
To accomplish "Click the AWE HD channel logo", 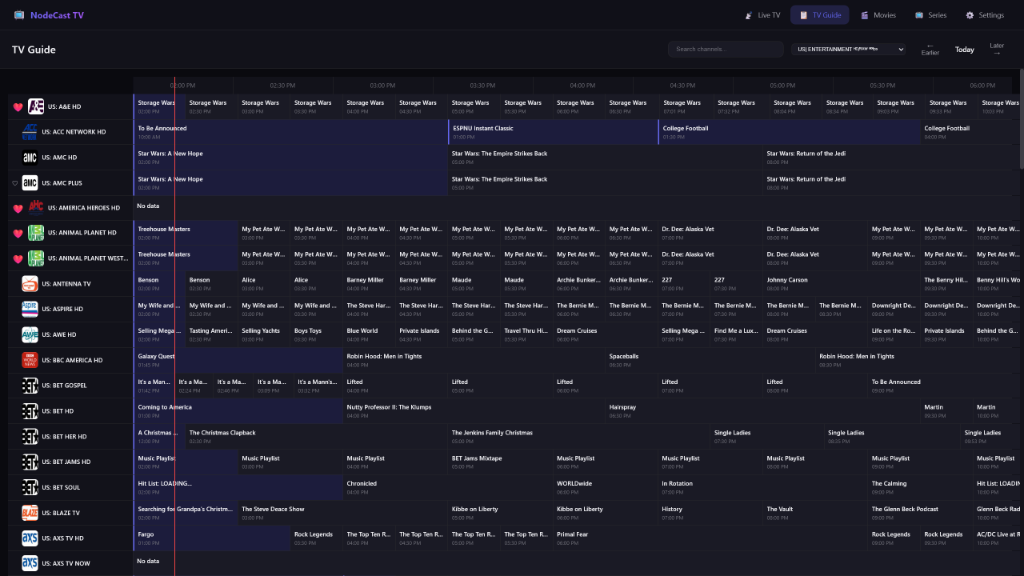I will [29, 334].
